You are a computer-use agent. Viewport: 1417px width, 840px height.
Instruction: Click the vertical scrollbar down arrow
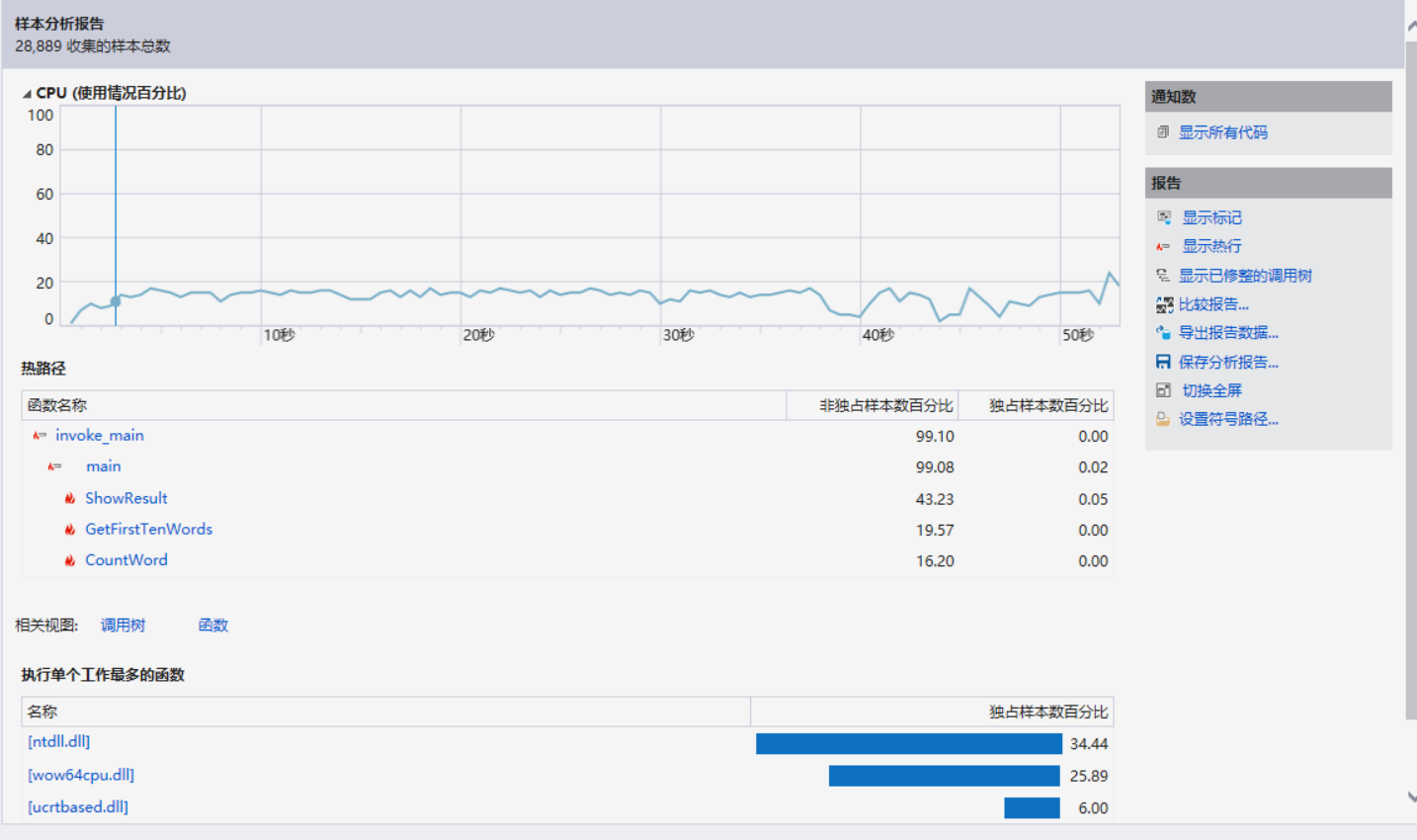(1411, 797)
